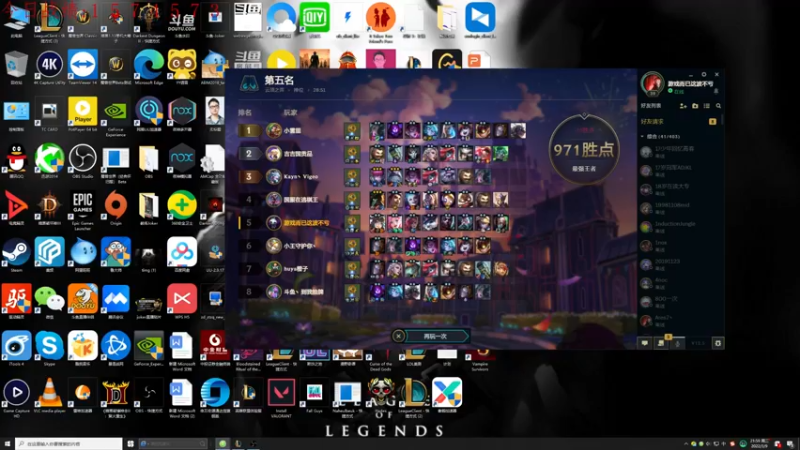Select player row ranked 1 avatar

274,131
